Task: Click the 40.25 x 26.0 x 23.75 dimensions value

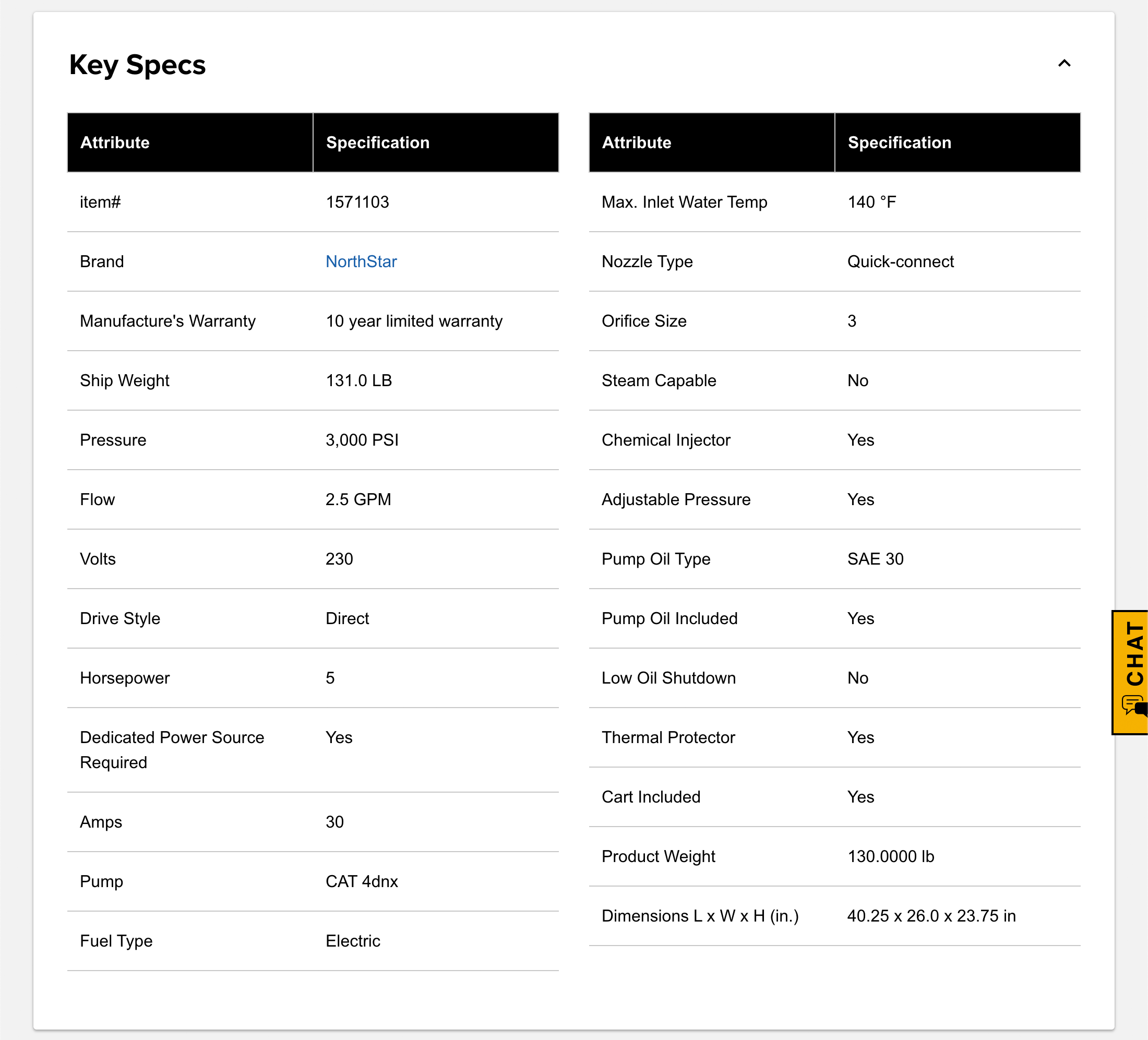Action: [x=931, y=916]
